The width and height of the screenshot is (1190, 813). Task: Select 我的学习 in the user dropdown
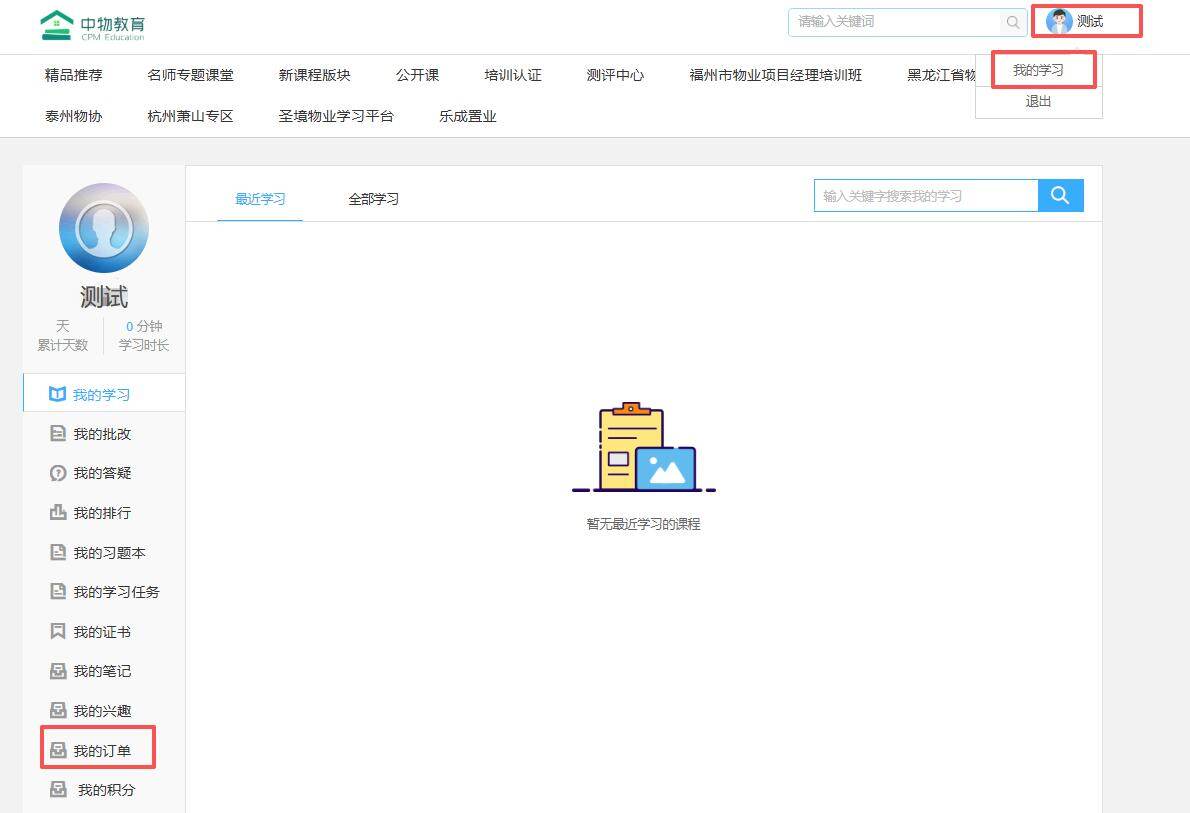click(1038, 70)
